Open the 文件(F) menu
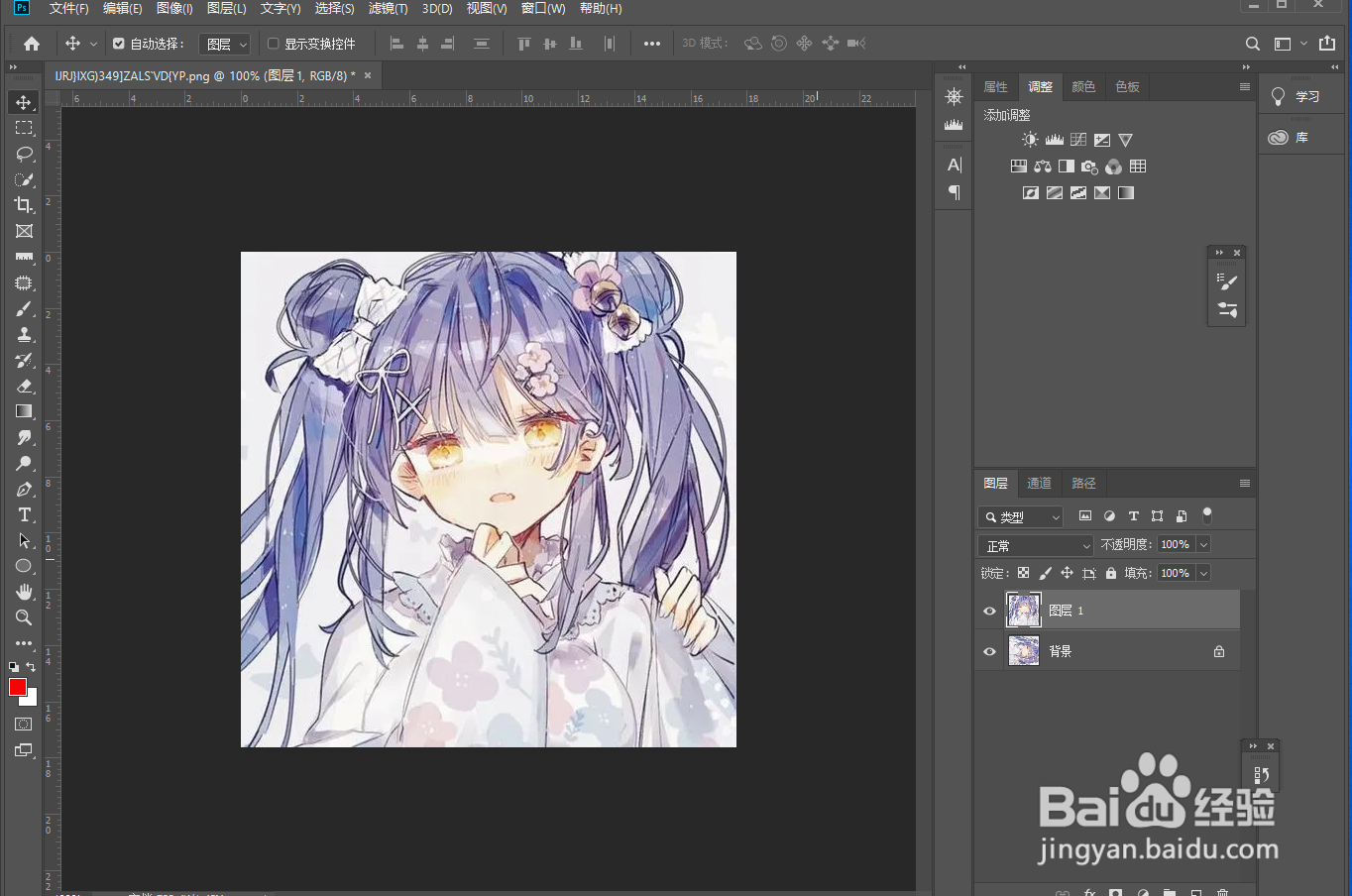Viewport: 1352px width, 896px height. (68, 8)
